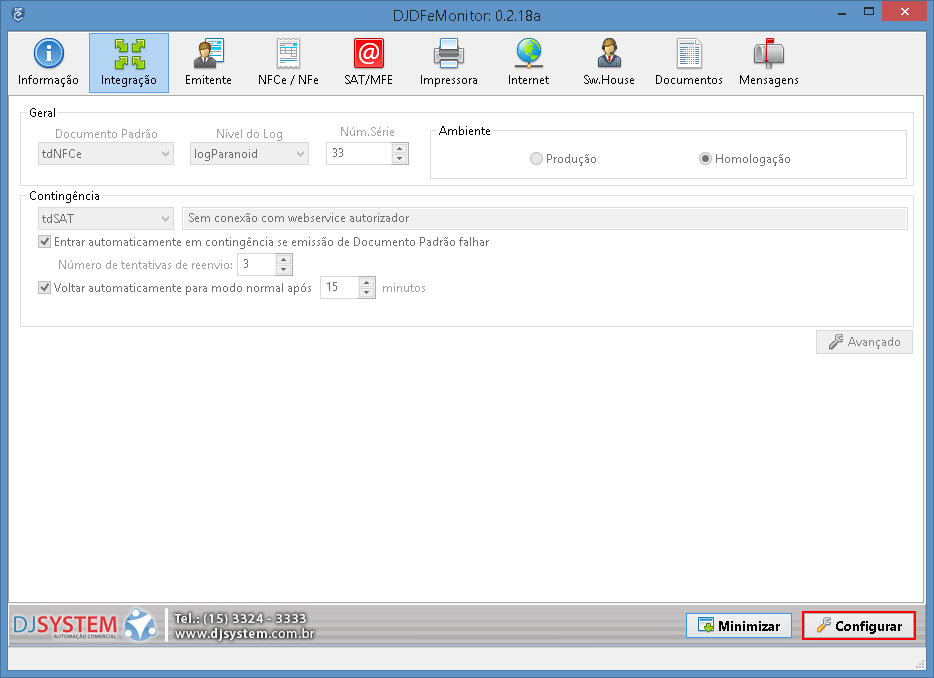Close the DJDFeMonitor window
The height and width of the screenshot is (678, 934).
pyautogui.click(x=904, y=11)
